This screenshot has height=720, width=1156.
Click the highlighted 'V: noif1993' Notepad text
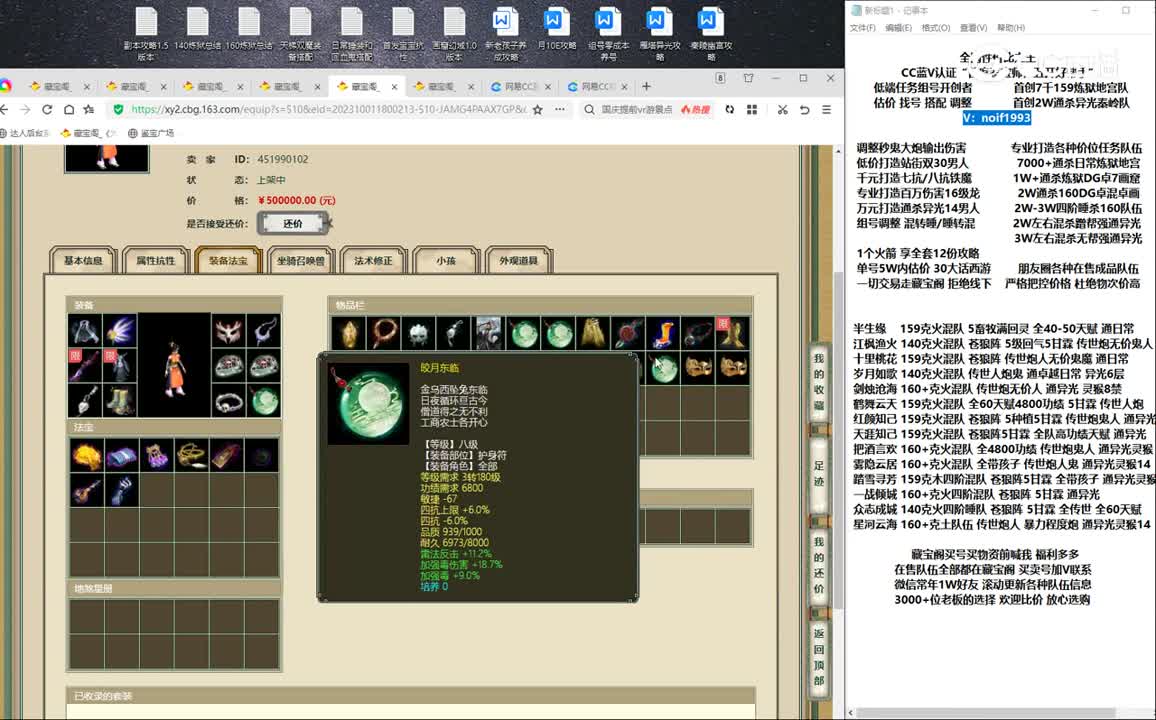996,118
